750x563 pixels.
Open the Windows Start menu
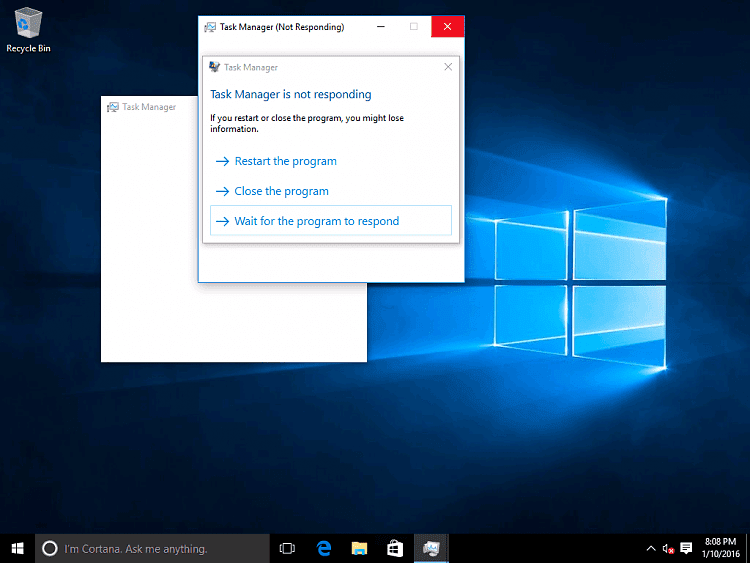[17, 549]
